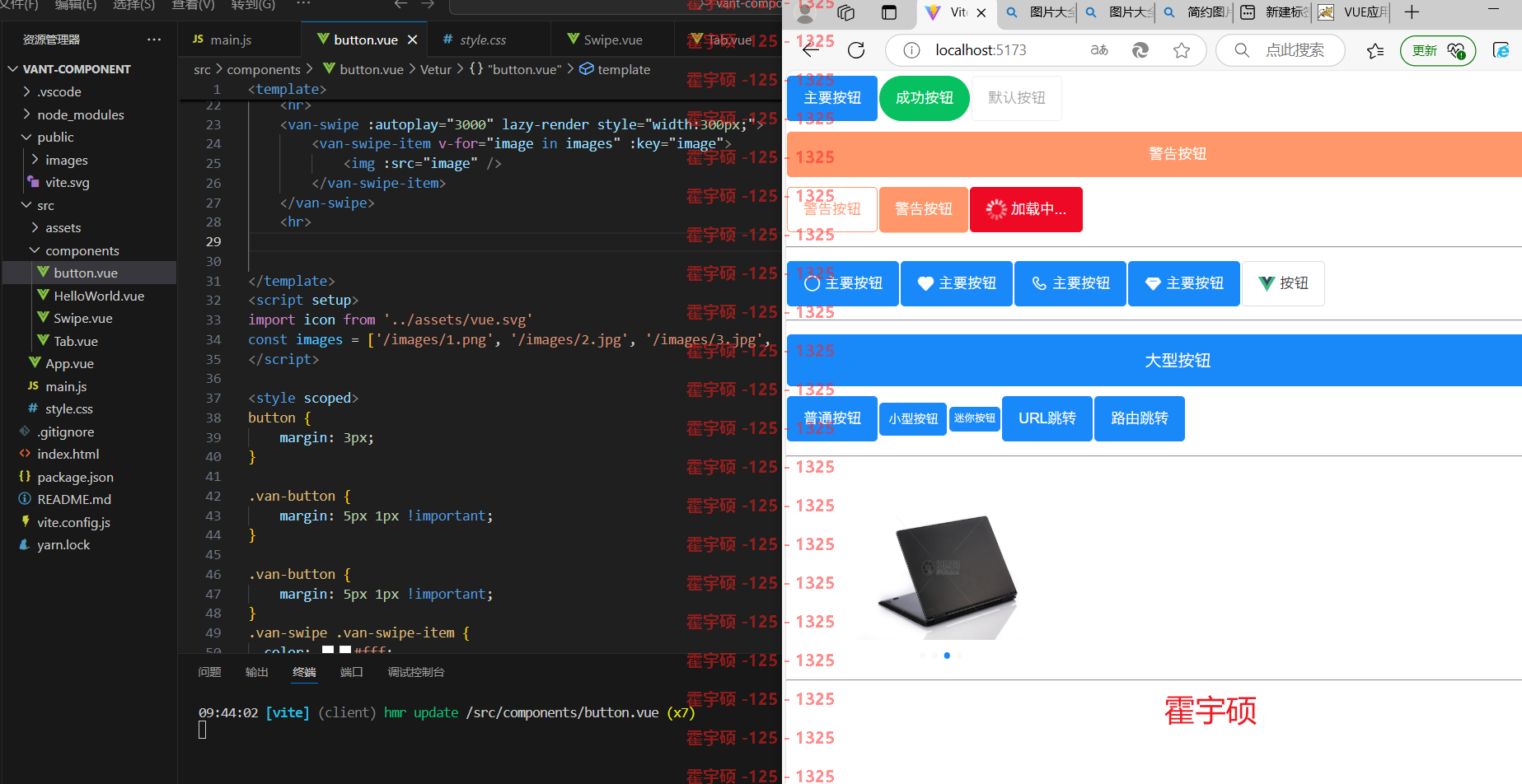
Task: Open yarn.lock file
Action: point(63,544)
